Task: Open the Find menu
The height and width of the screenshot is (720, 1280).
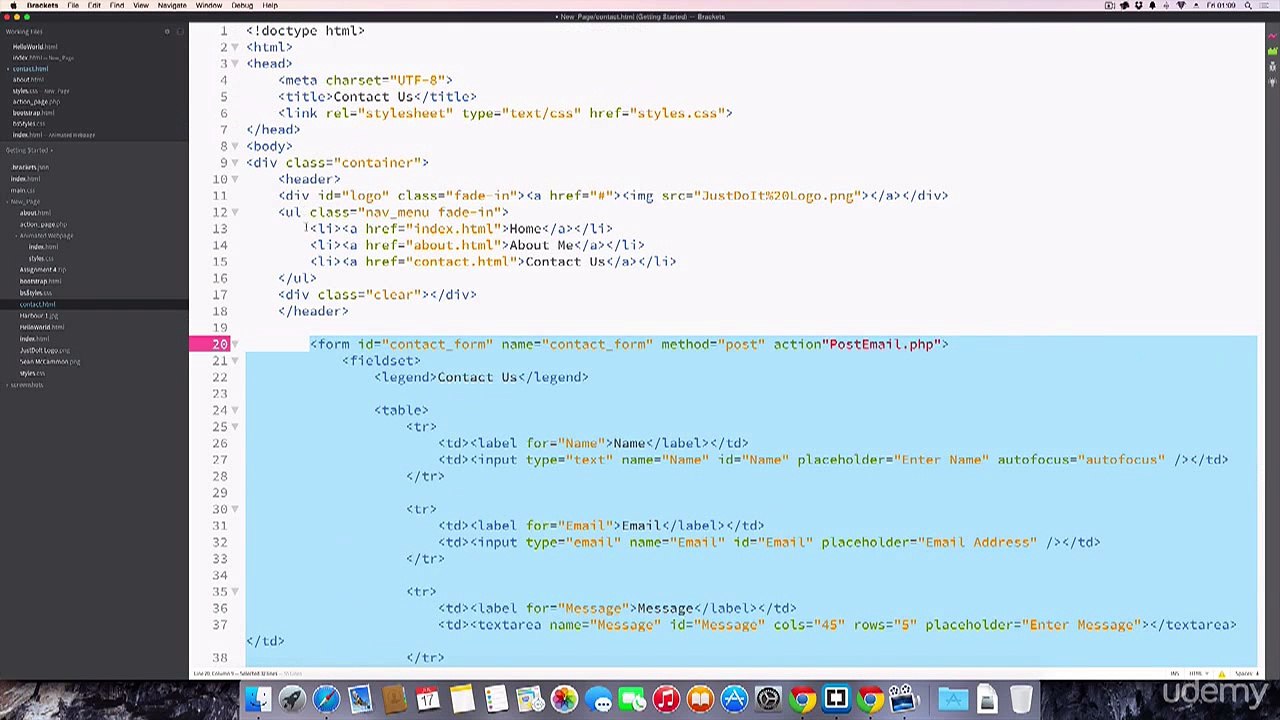Action: pos(117,5)
